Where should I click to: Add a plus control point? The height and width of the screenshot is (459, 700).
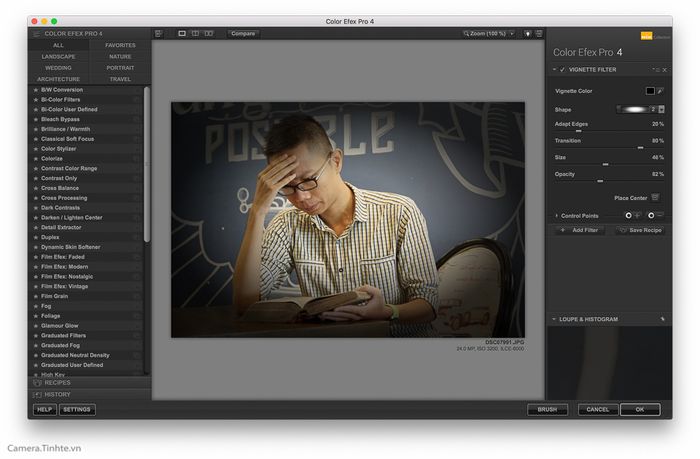coord(632,216)
